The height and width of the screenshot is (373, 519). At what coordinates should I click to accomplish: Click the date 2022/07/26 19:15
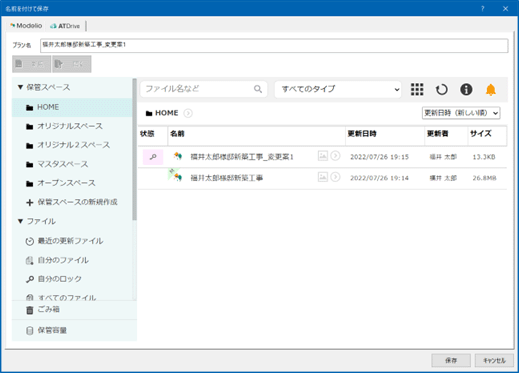pos(379,157)
